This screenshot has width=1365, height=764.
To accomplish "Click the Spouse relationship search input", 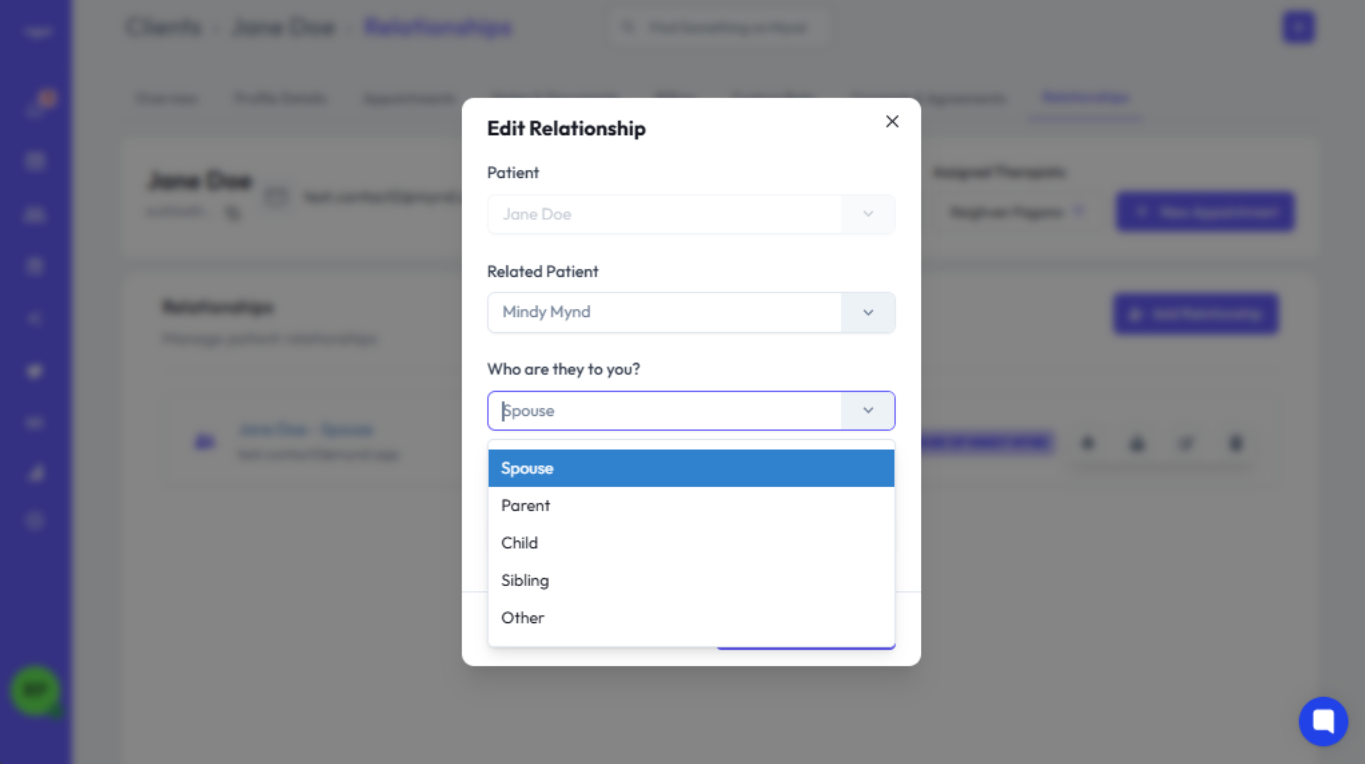I will [664, 411].
